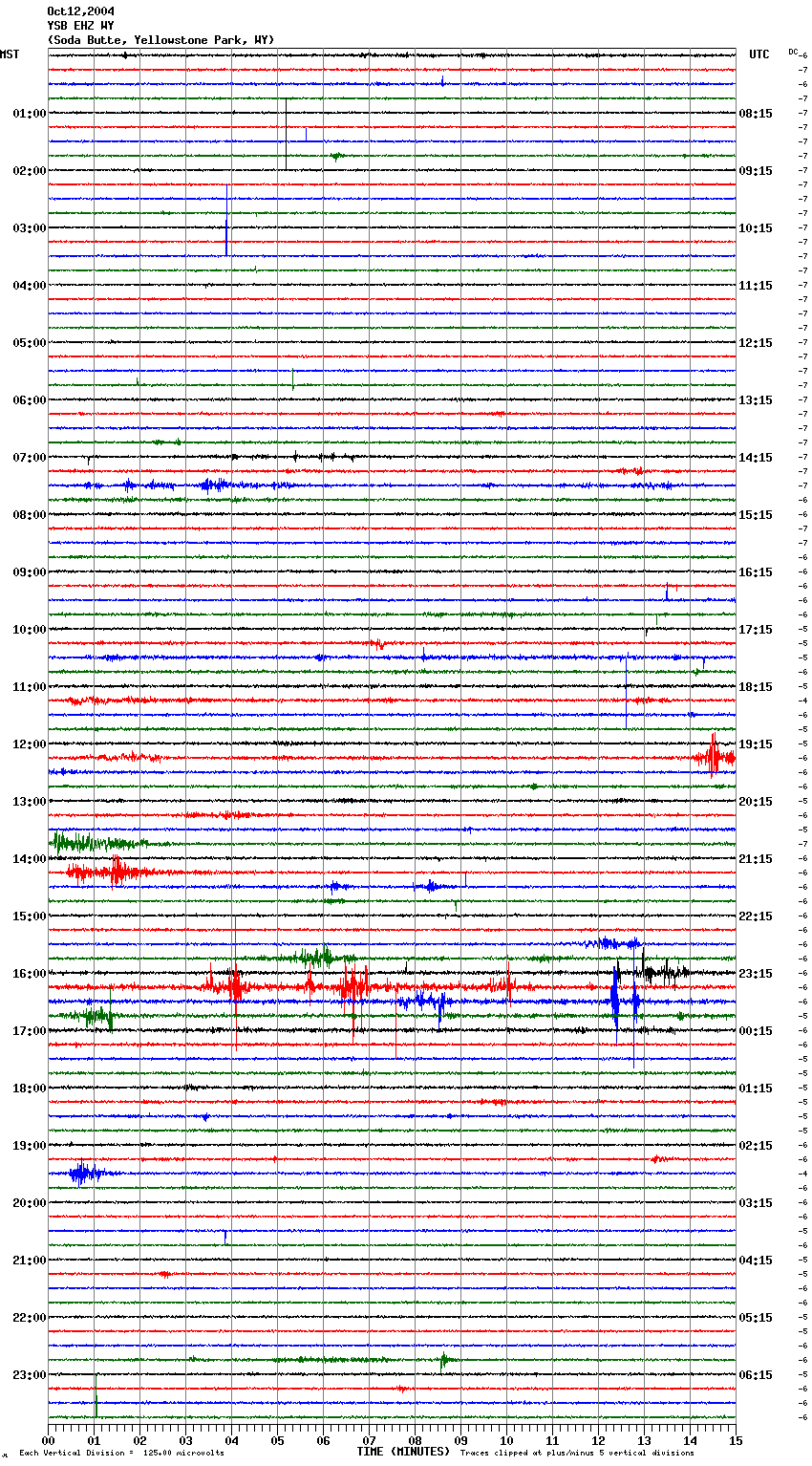This screenshot has height=1466, width=812.
Task: Click the DC column header
Action: [x=793, y=52]
